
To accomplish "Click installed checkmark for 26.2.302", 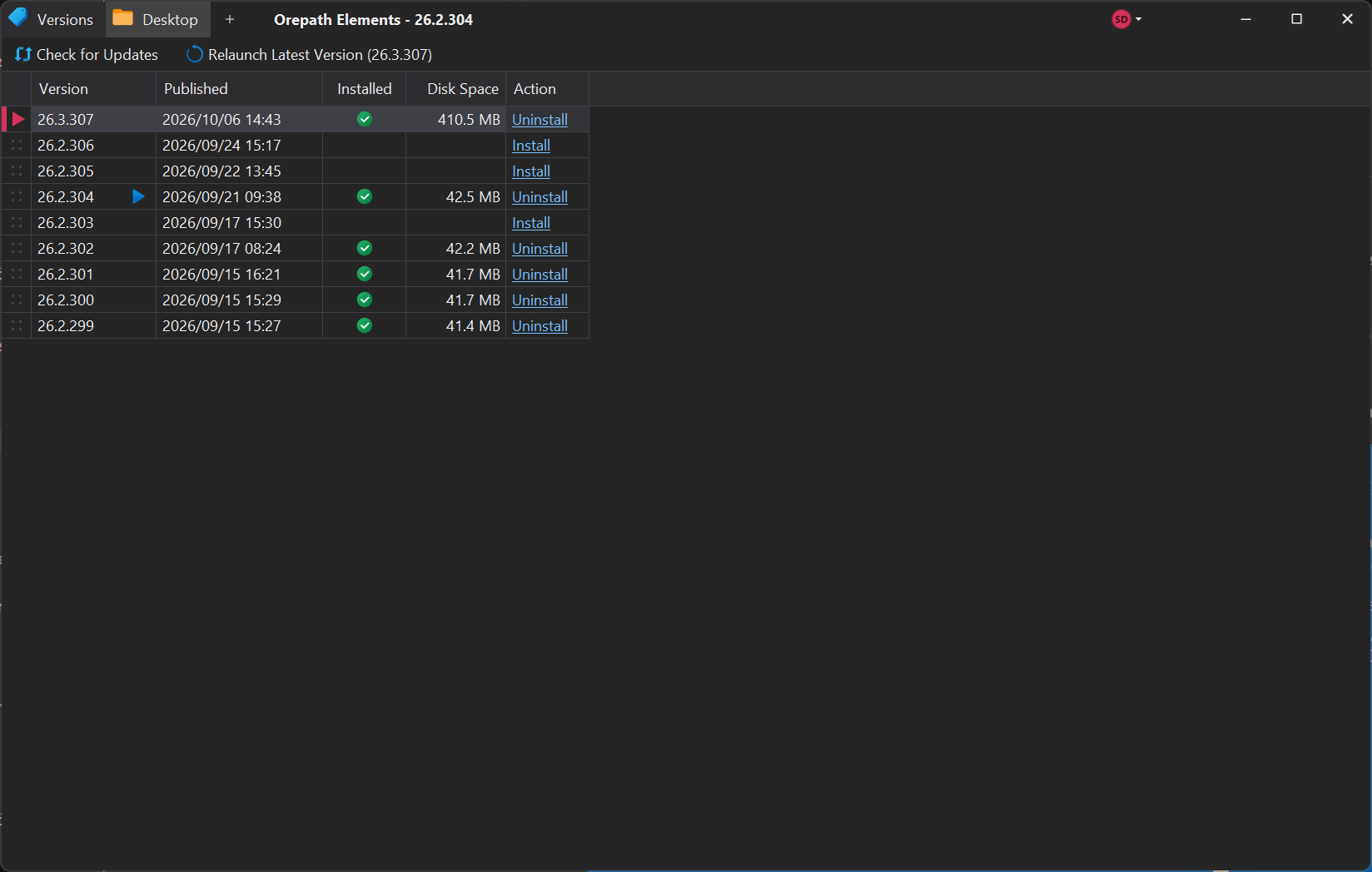I will click(365, 248).
